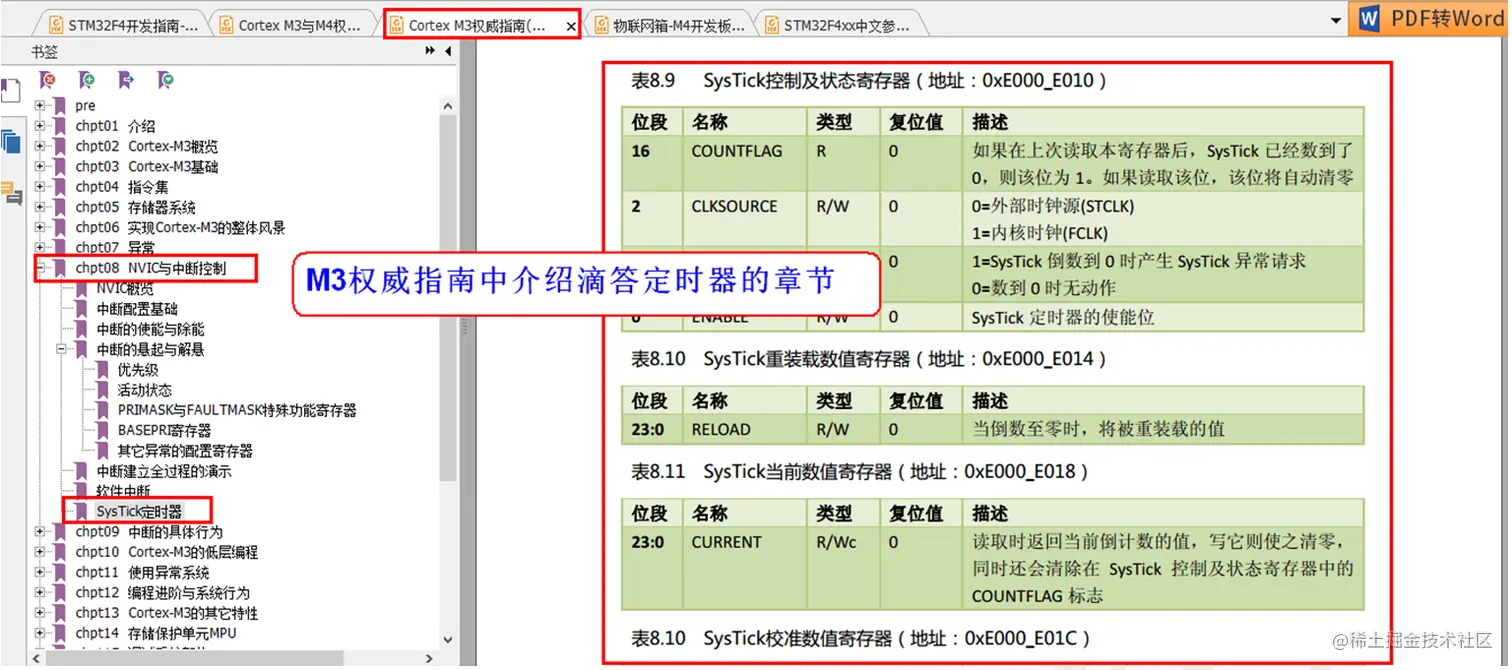
Task: Open 优先级 bookmark
Action: tap(138, 370)
